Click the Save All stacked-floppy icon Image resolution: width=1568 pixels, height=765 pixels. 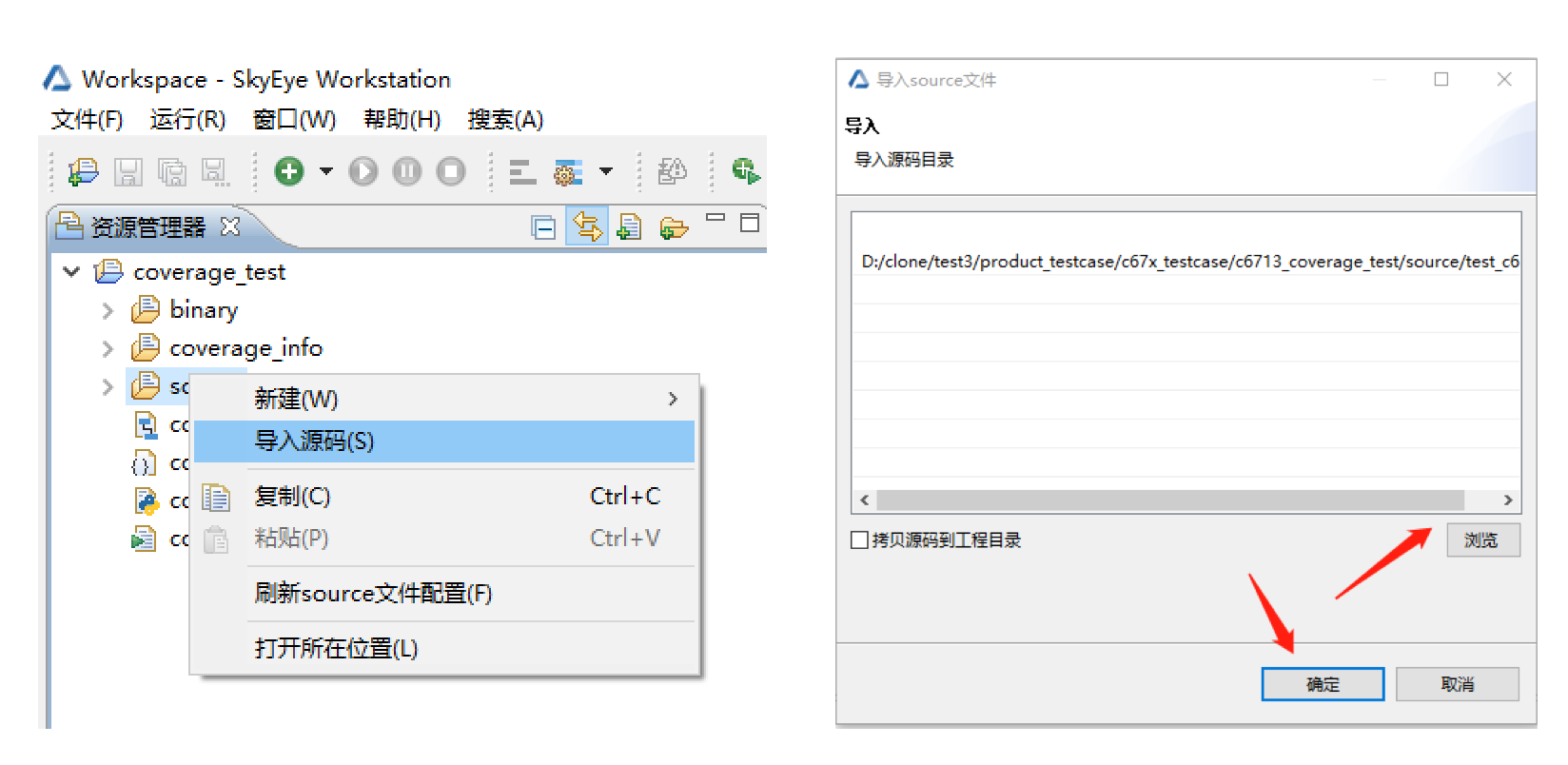click(172, 172)
